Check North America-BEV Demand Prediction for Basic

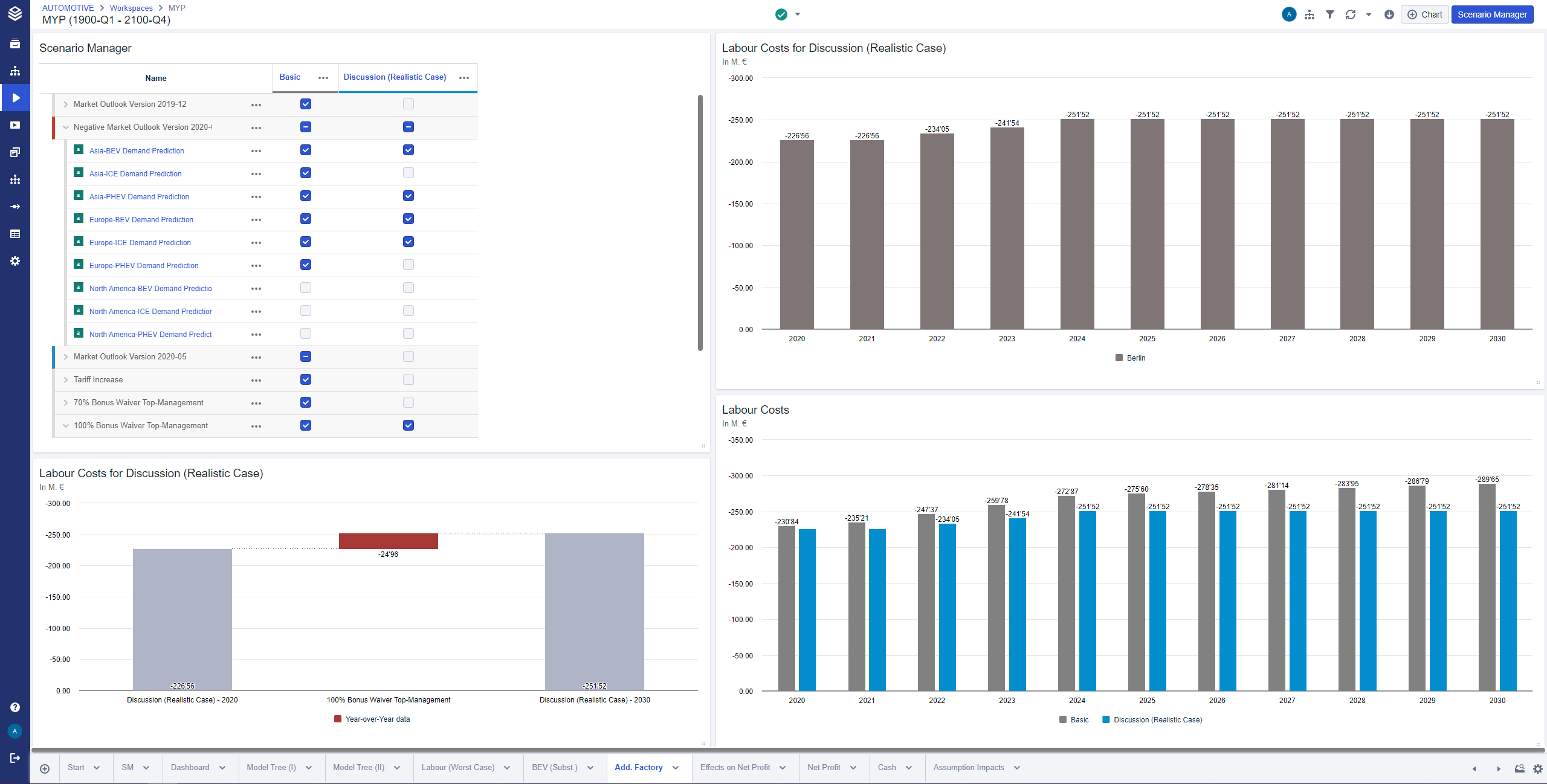[306, 288]
